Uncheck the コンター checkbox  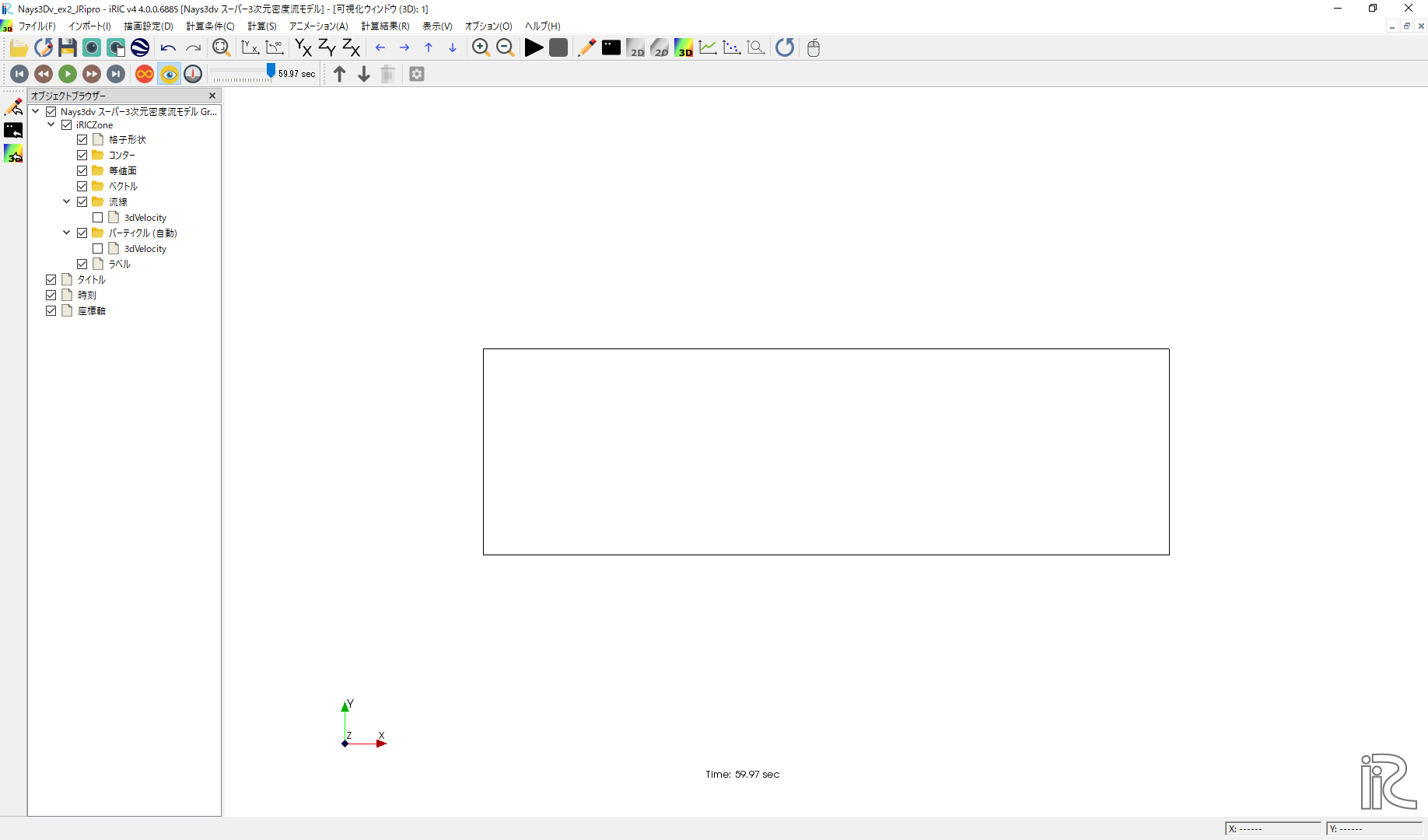(82, 156)
